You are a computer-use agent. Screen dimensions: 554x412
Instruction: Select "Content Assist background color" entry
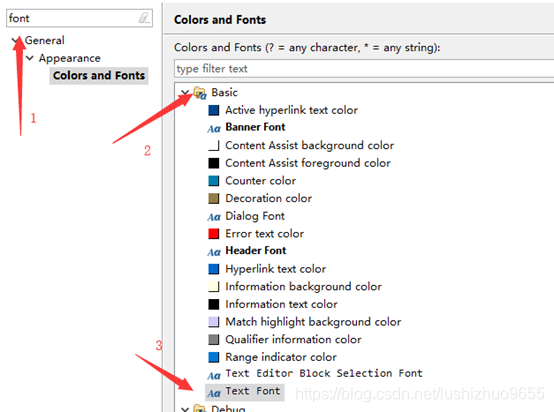(310, 146)
